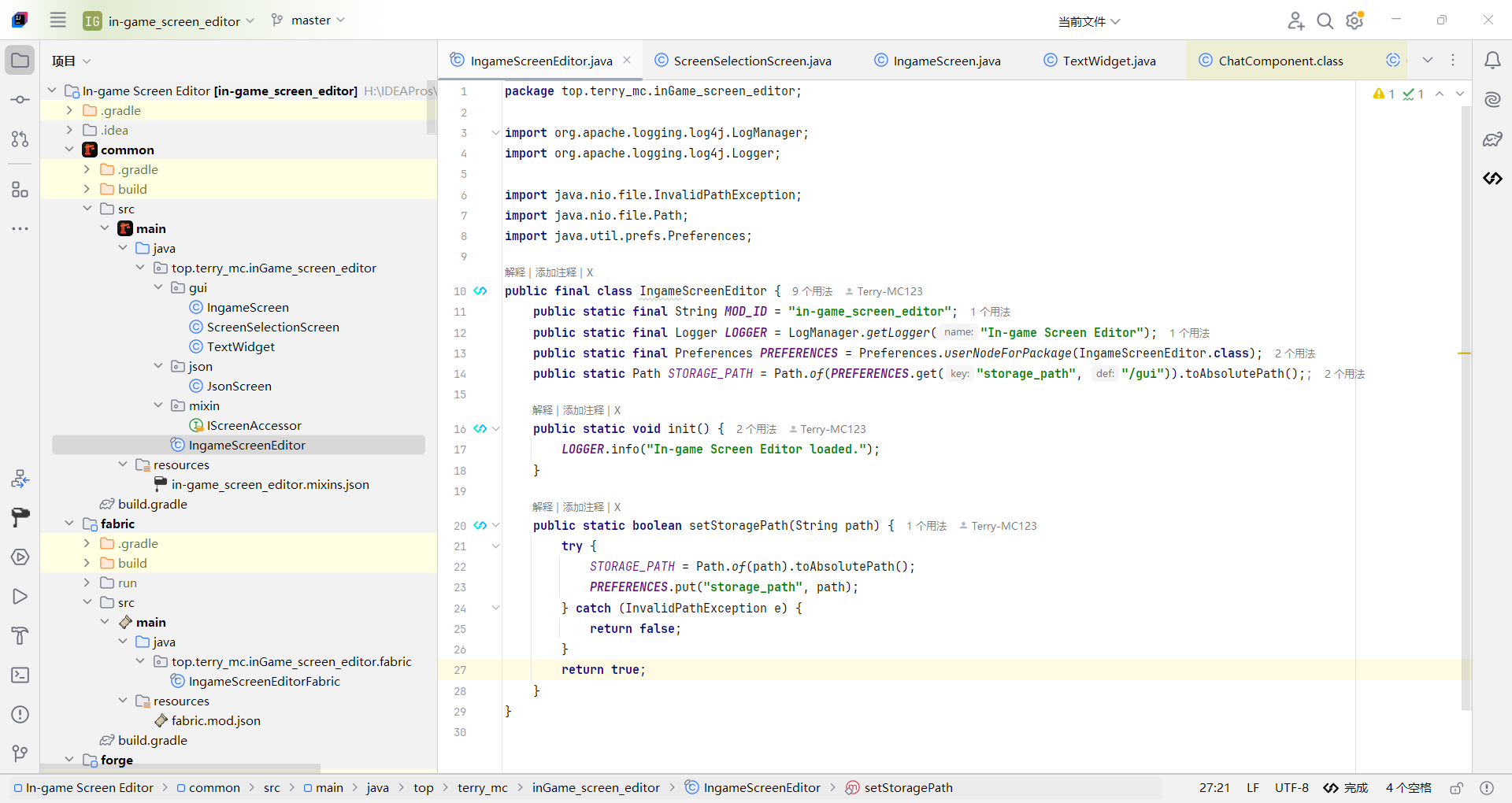Image resolution: width=1512 pixels, height=803 pixels.
Task: Switch to the ScreenSelectionScreen.java tab
Action: [751, 61]
